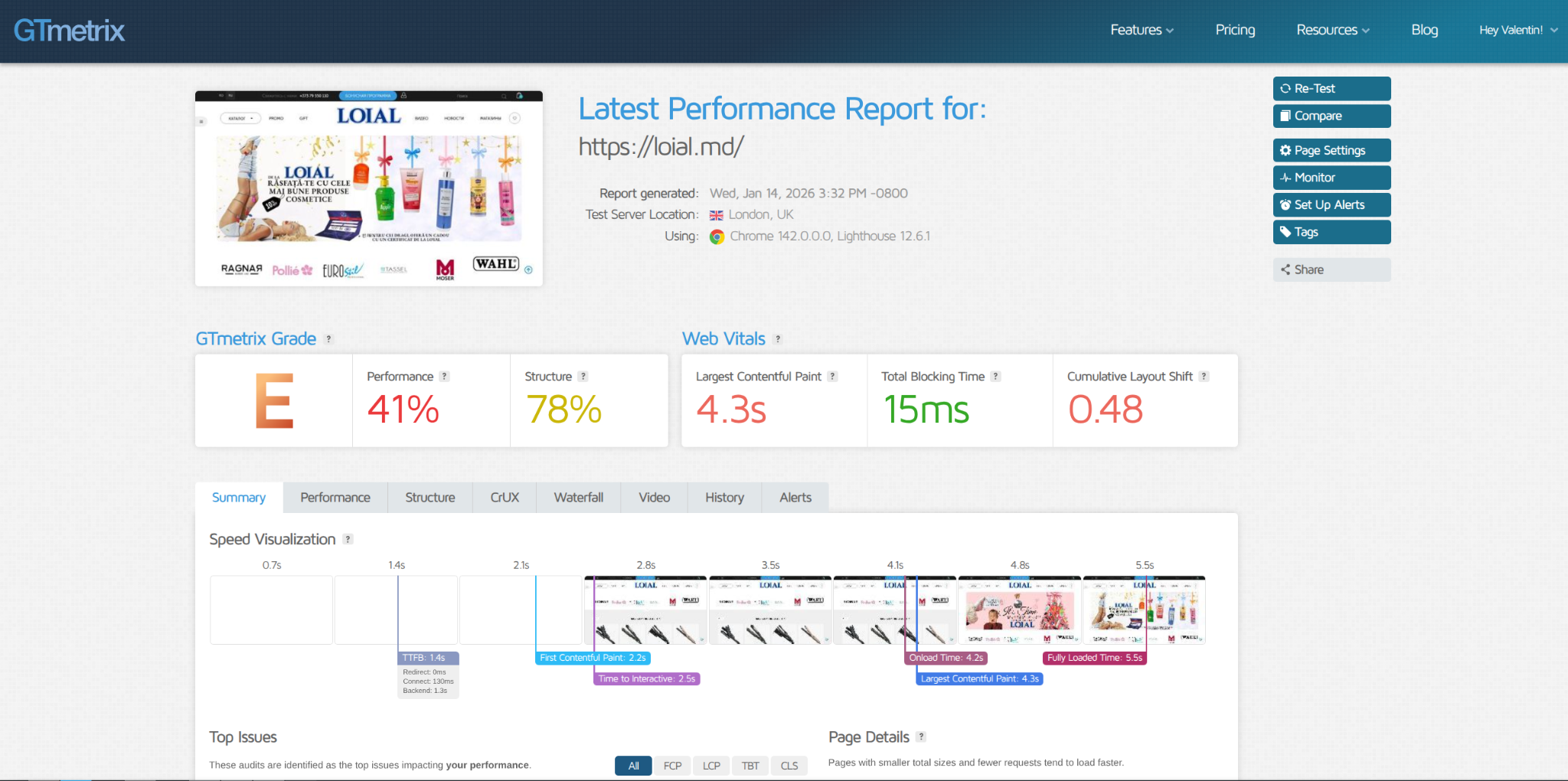Image resolution: width=1568 pixels, height=781 pixels.
Task: Click the Monitor pulse icon button
Action: [1331, 178]
